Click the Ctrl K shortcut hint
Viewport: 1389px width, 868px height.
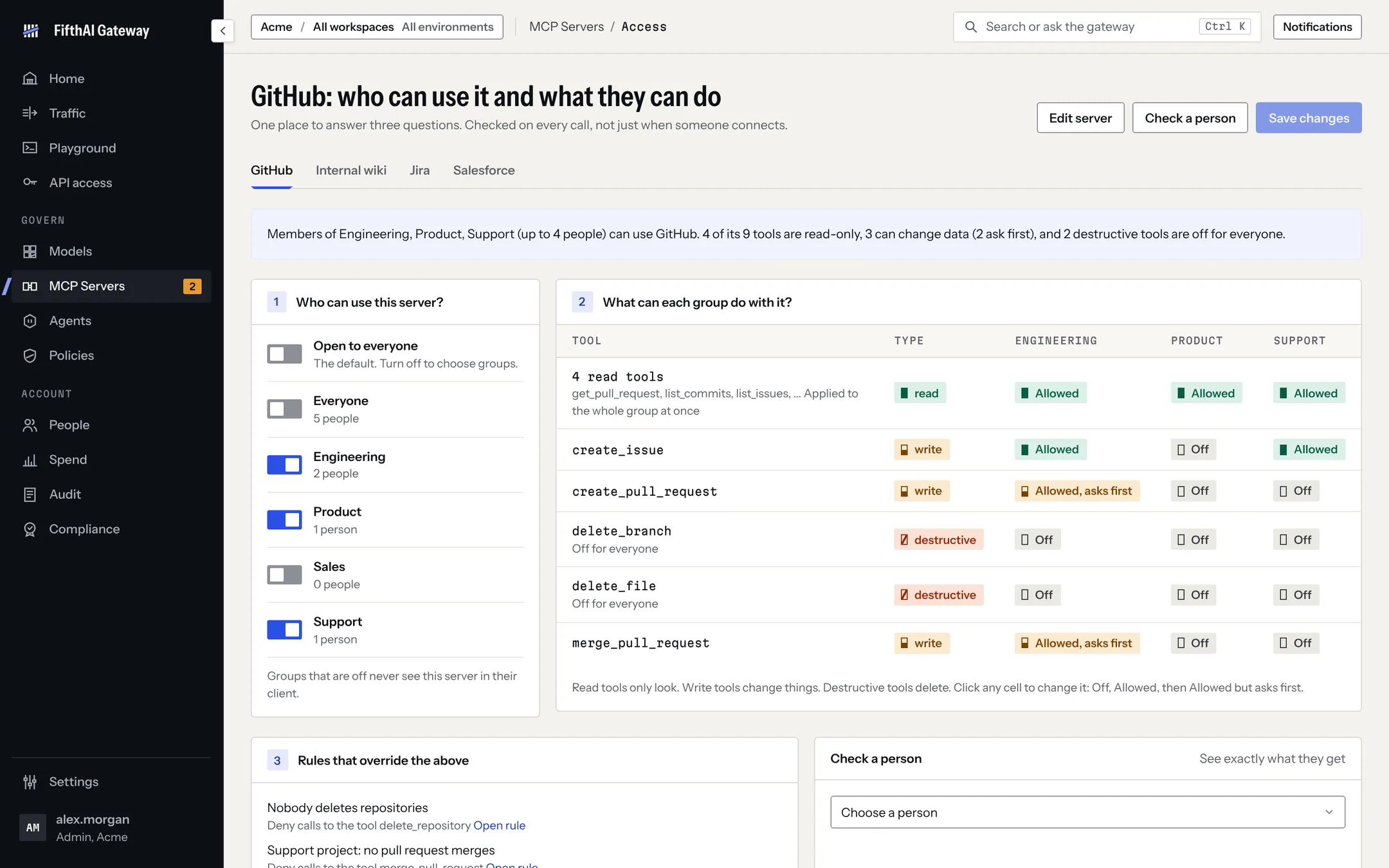tap(1224, 27)
